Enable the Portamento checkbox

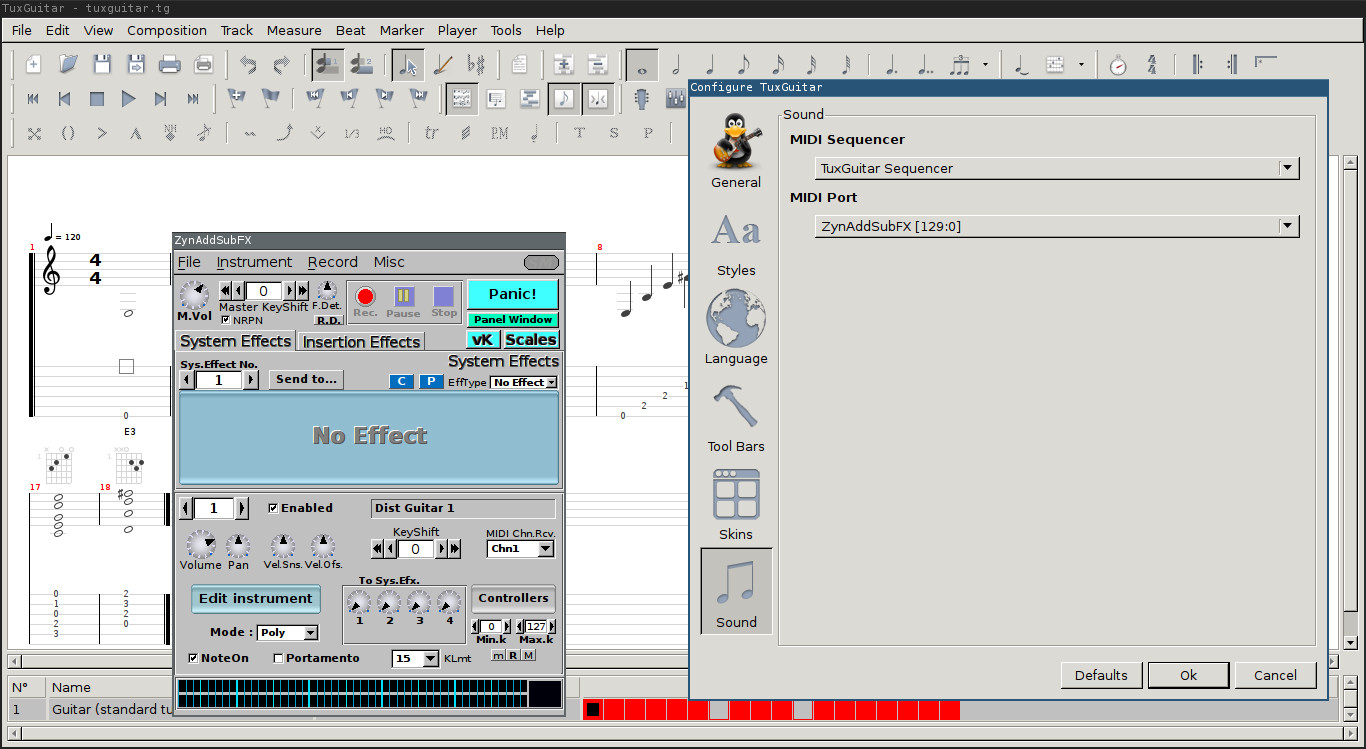click(x=278, y=658)
